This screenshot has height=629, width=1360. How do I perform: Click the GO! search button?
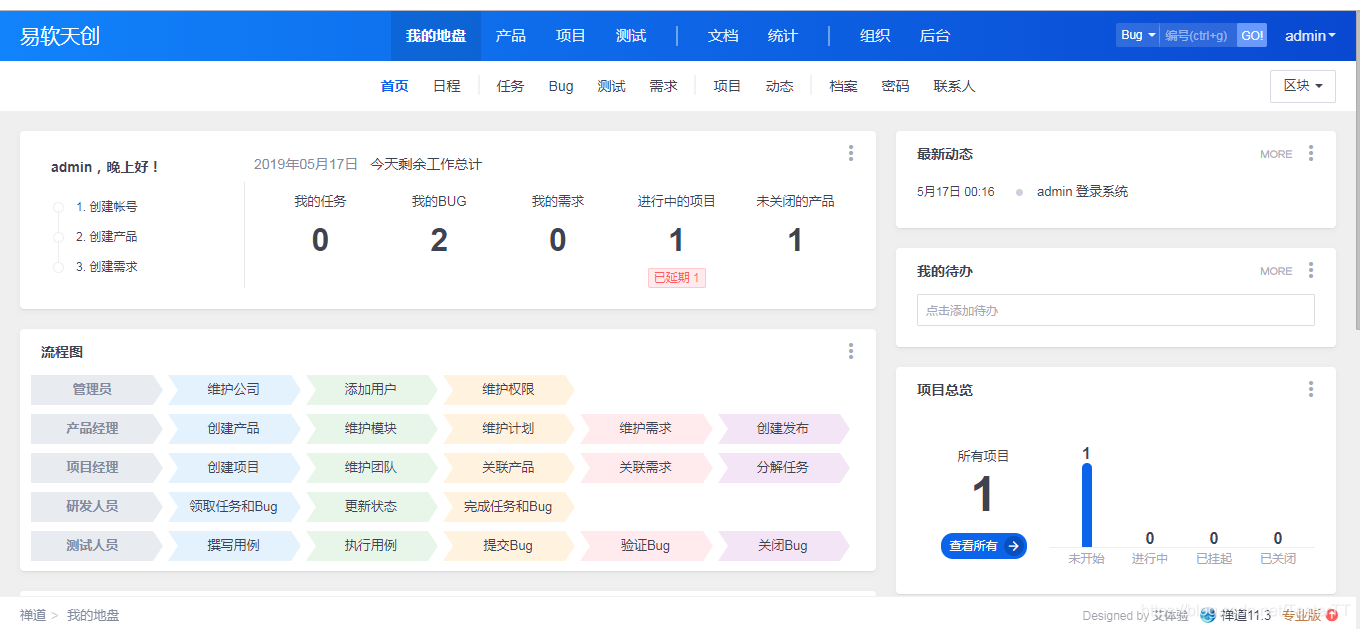(x=1251, y=34)
